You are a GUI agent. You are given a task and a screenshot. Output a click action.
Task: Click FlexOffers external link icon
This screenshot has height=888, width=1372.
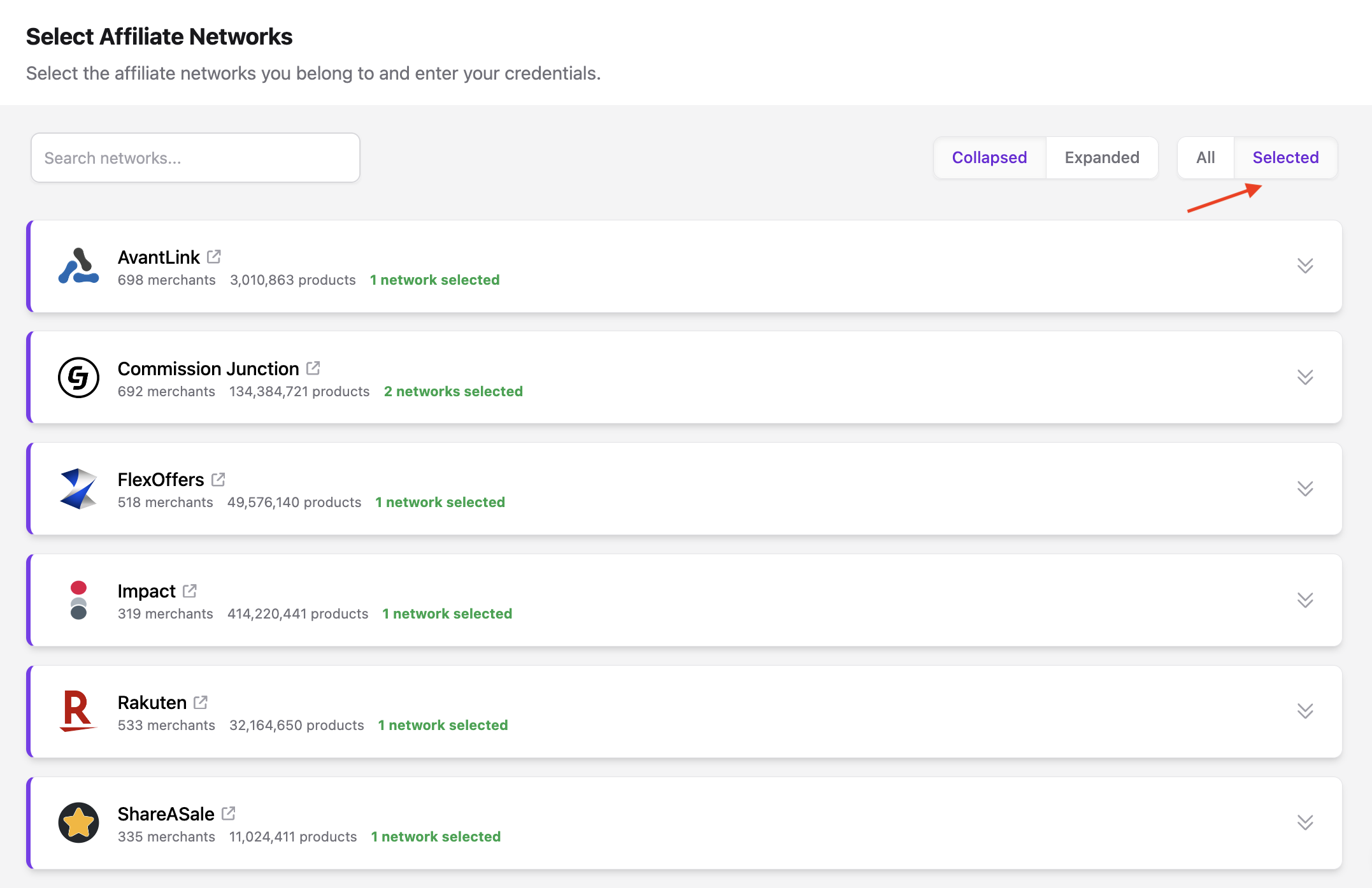click(218, 479)
